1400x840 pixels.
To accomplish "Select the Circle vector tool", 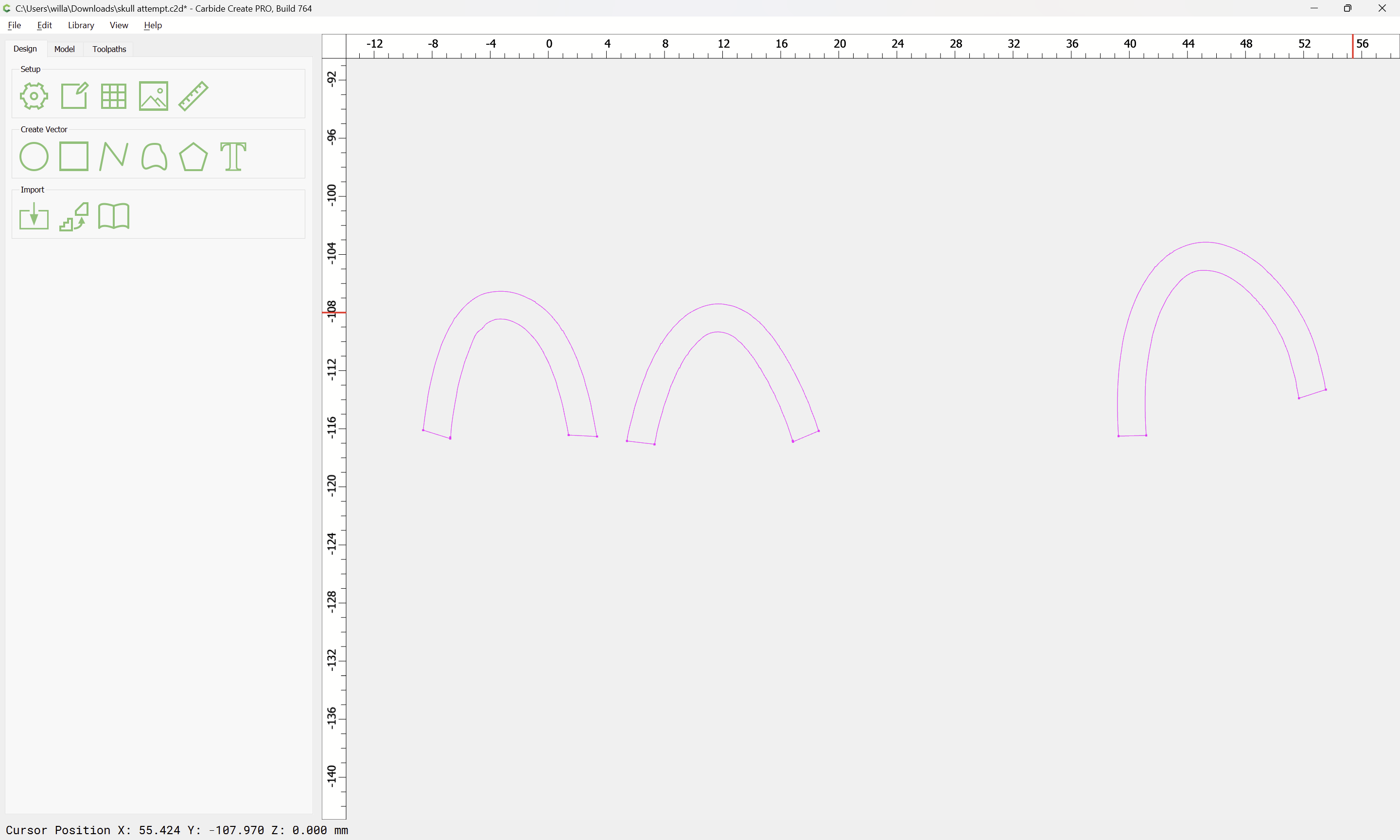I will click(34, 156).
